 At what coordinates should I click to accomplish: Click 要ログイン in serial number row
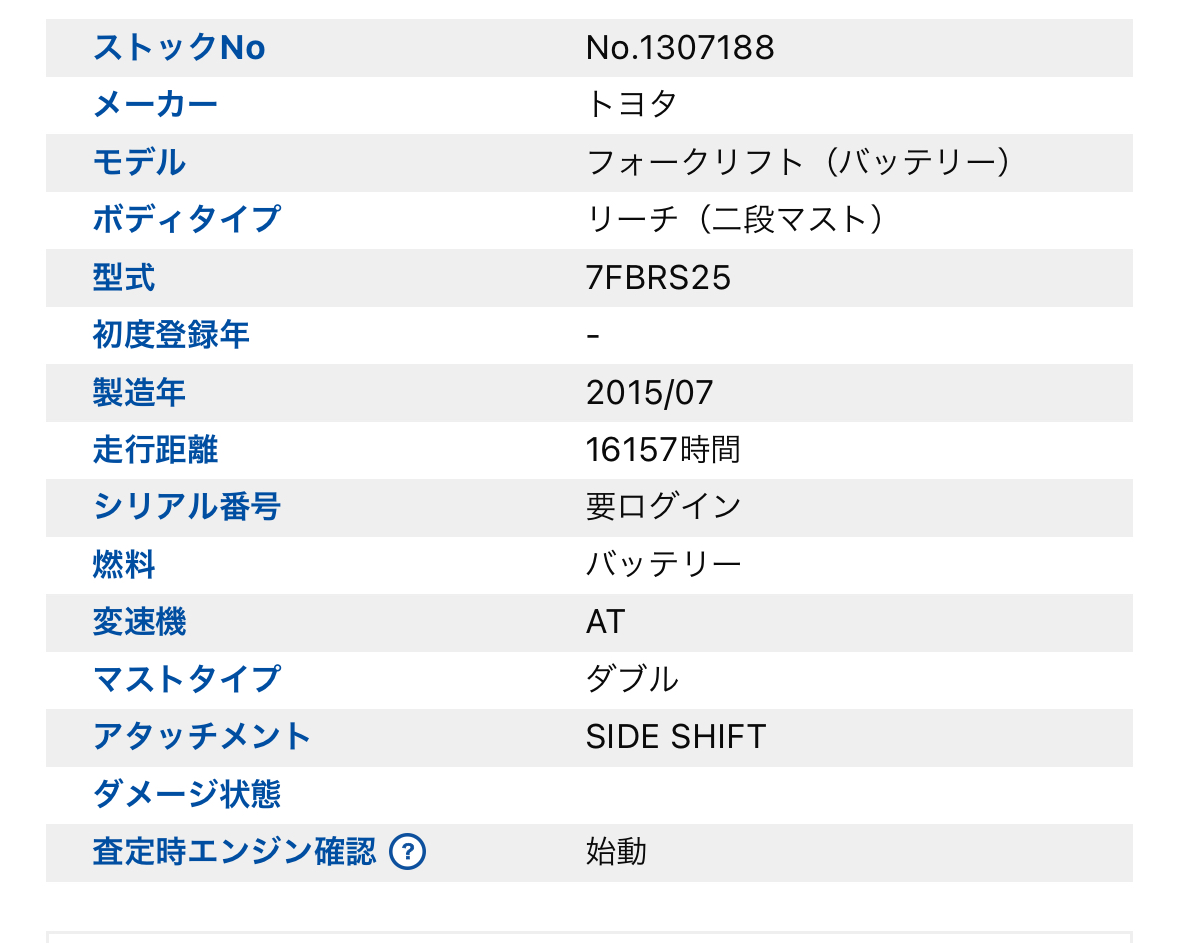click(664, 507)
